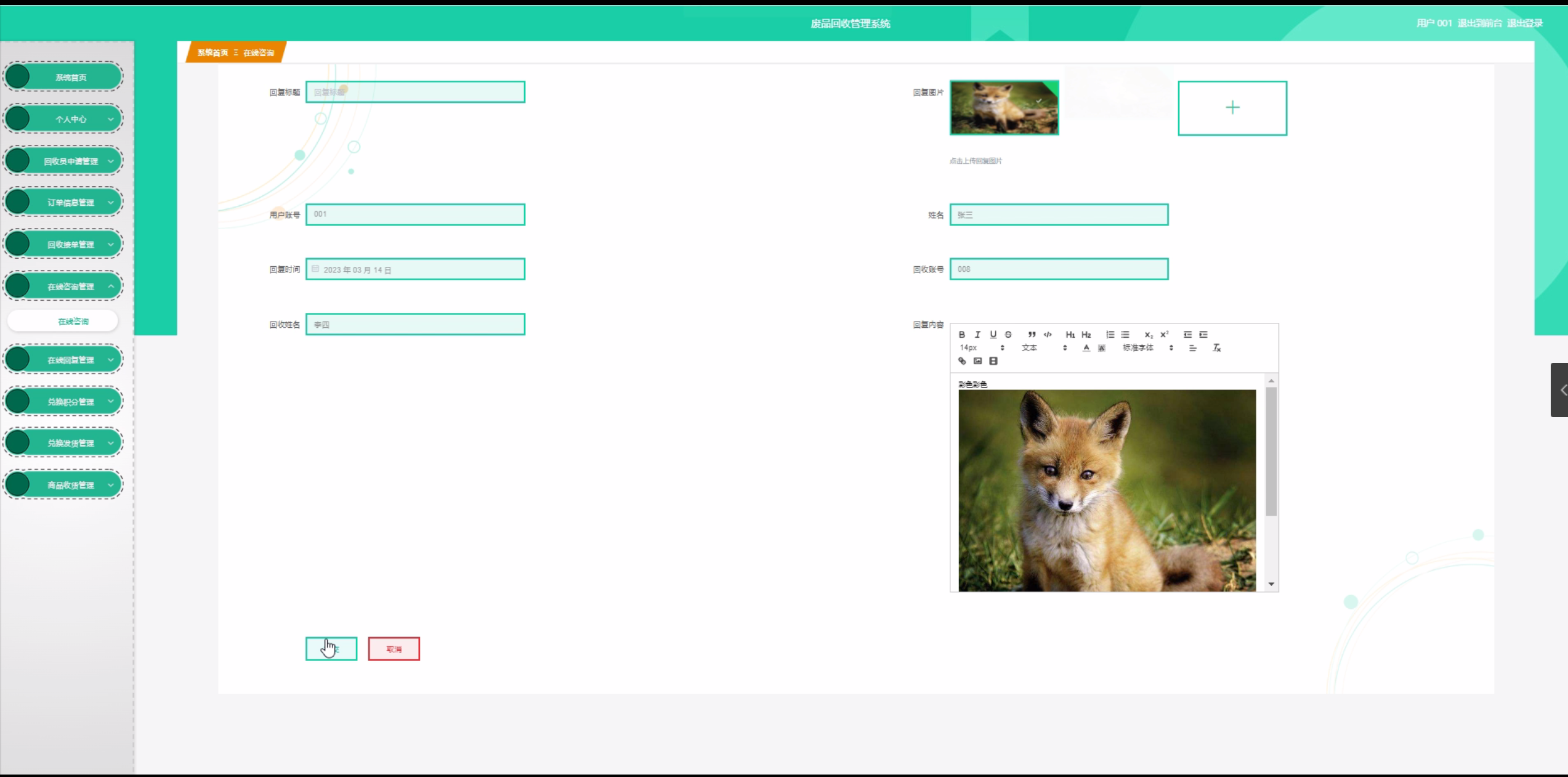The image size is (1568, 777).
Task: Expand the 个人中心 sidebar menu
Action: 71,119
